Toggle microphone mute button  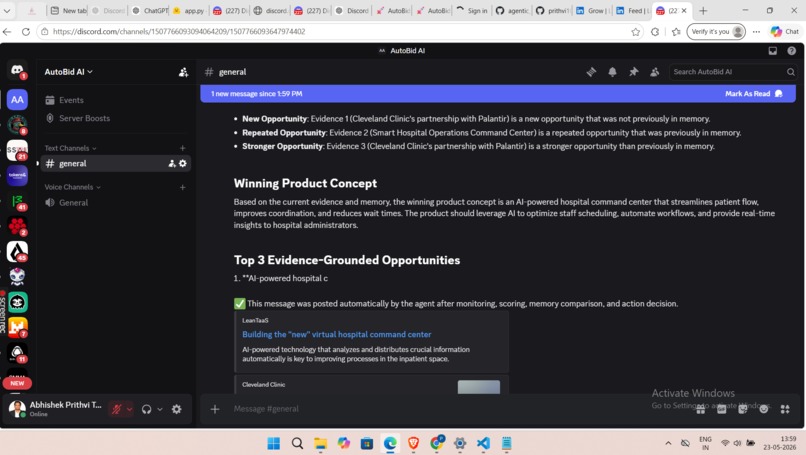117,409
